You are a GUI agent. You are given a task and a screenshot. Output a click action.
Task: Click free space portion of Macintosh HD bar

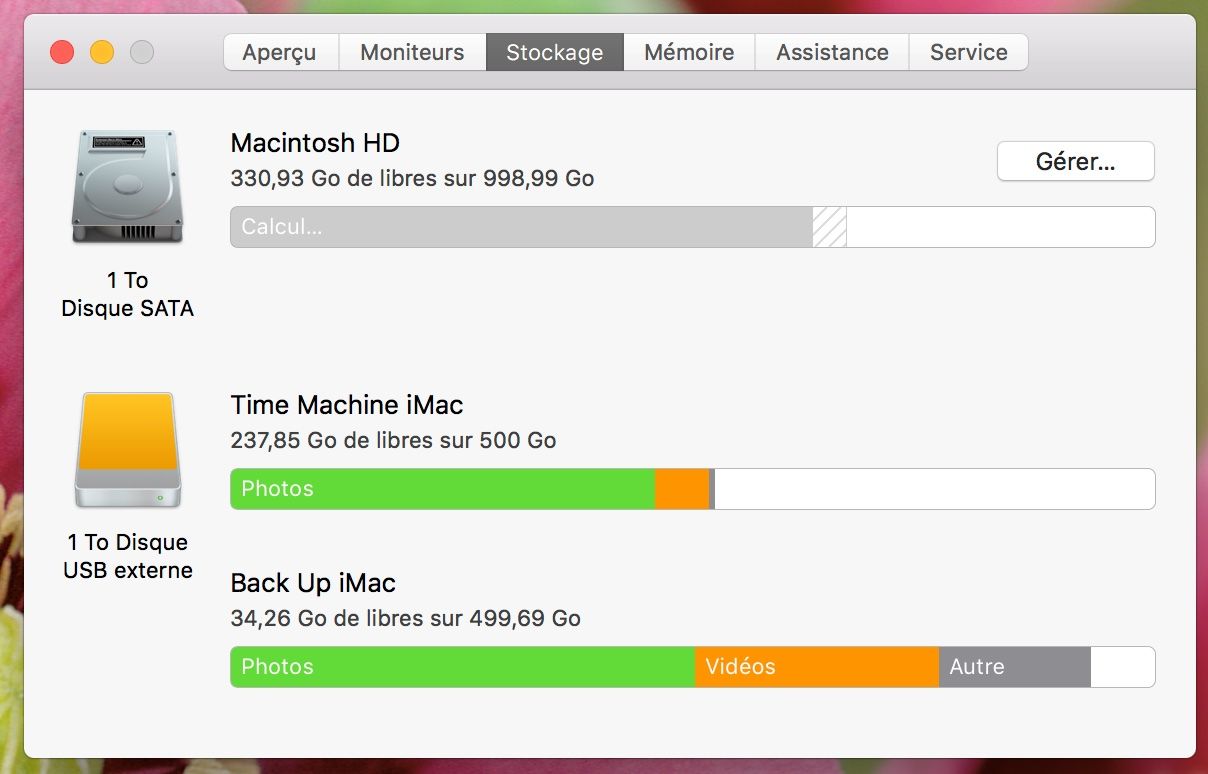click(1000, 227)
